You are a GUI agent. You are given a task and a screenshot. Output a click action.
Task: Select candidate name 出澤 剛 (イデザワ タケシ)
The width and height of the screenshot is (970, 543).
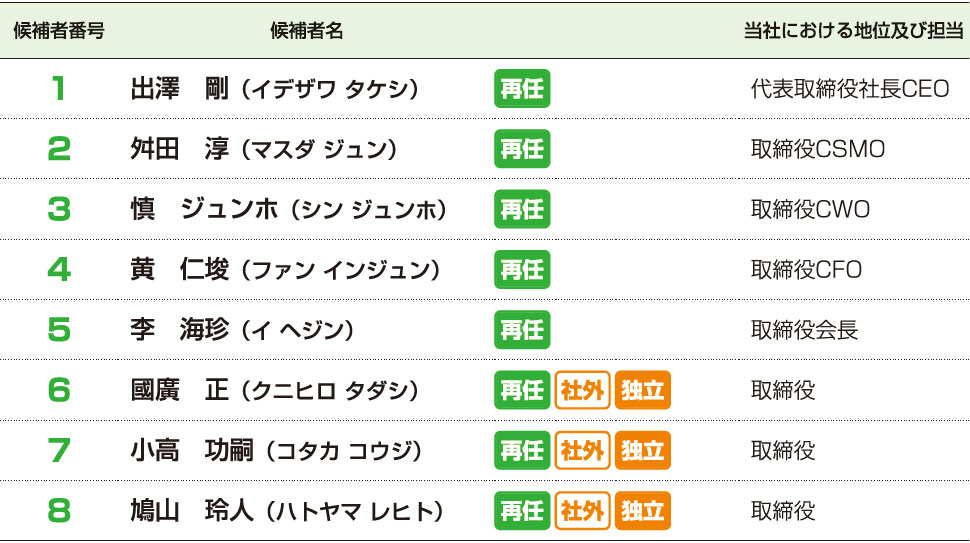point(275,88)
